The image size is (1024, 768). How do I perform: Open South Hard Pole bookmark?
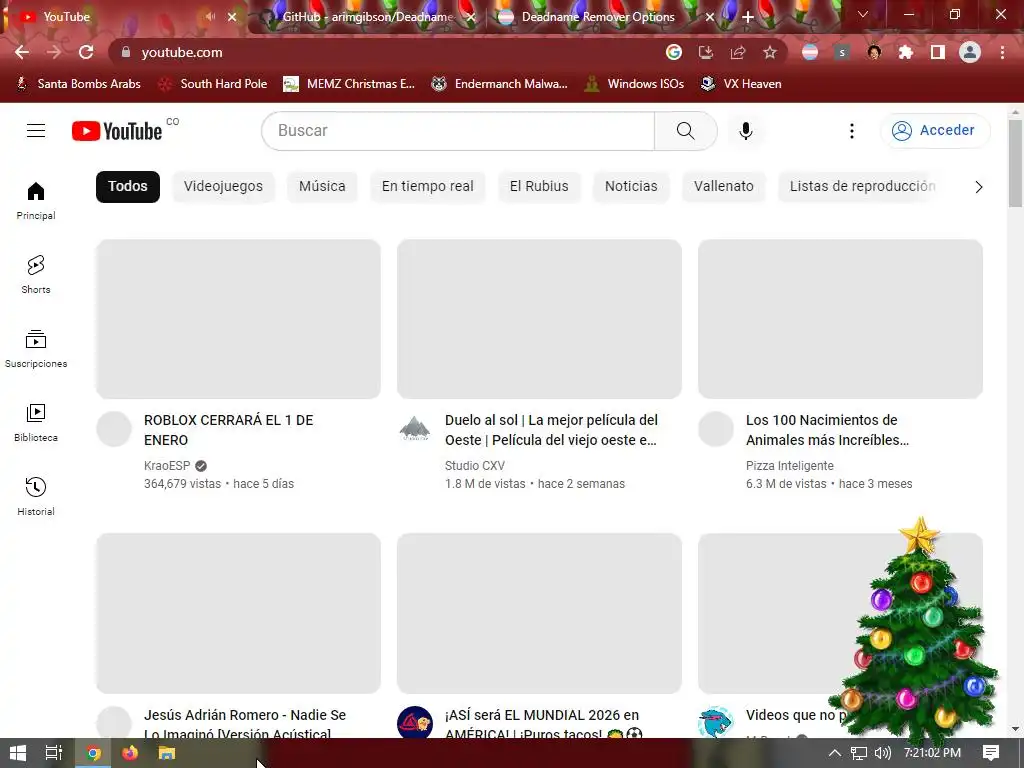point(214,84)
